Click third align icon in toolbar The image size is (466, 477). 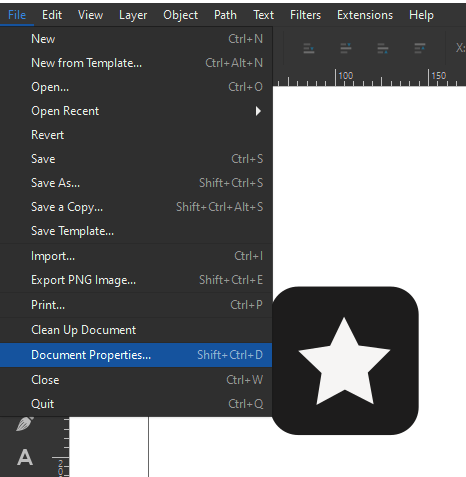click(x=383, y=48)
